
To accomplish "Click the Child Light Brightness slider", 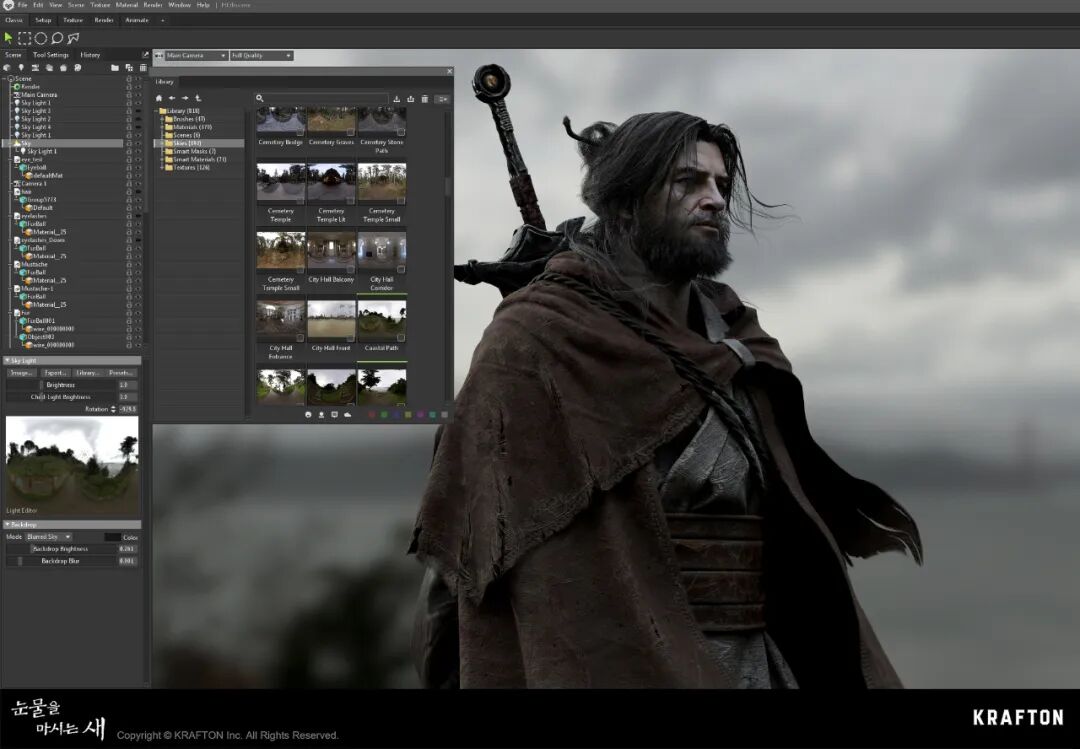I will pos(61,398).
